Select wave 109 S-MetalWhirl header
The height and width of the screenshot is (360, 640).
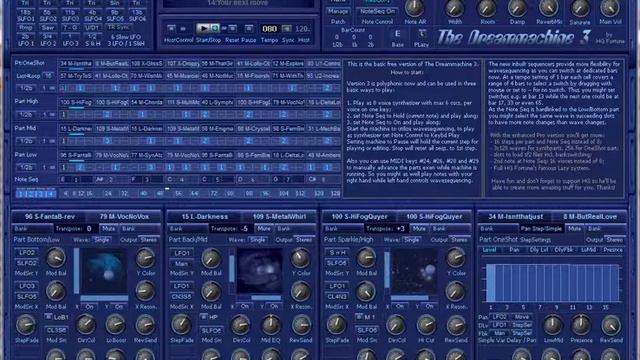tap(280, 217)
